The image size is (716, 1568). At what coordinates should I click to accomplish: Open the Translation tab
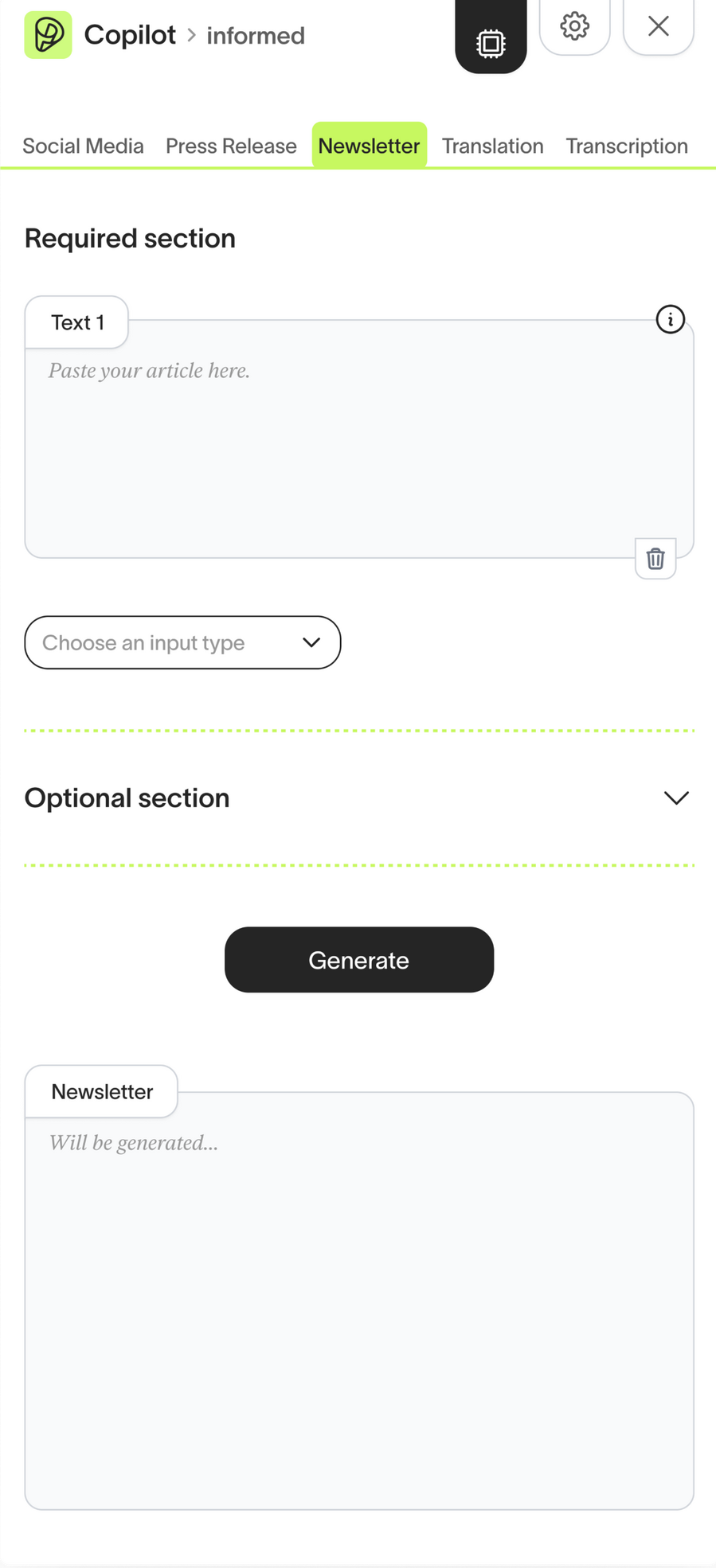492,146
